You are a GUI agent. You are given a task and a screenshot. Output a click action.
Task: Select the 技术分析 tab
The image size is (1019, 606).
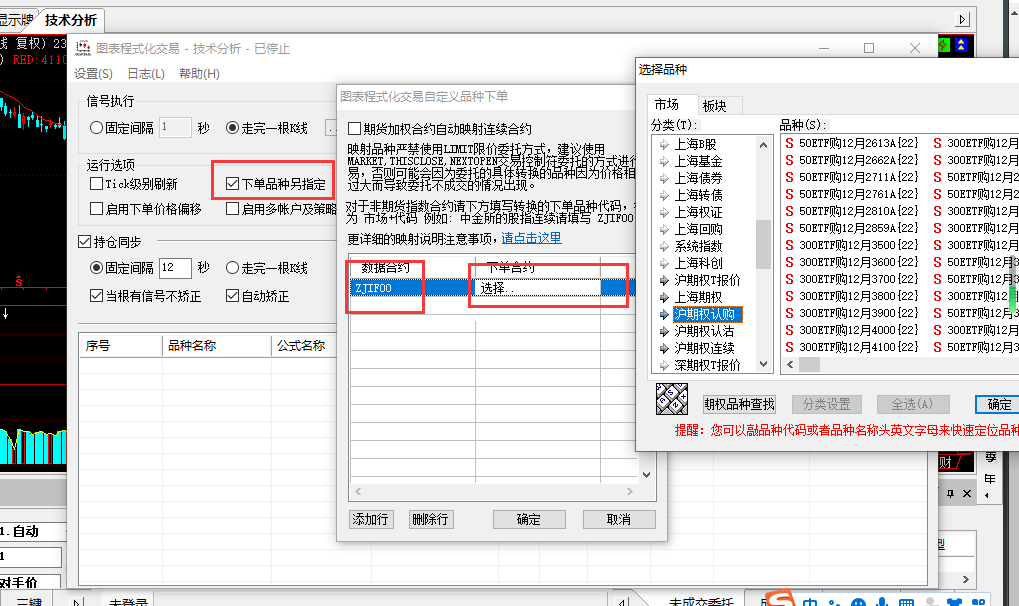tap(70, 20)
